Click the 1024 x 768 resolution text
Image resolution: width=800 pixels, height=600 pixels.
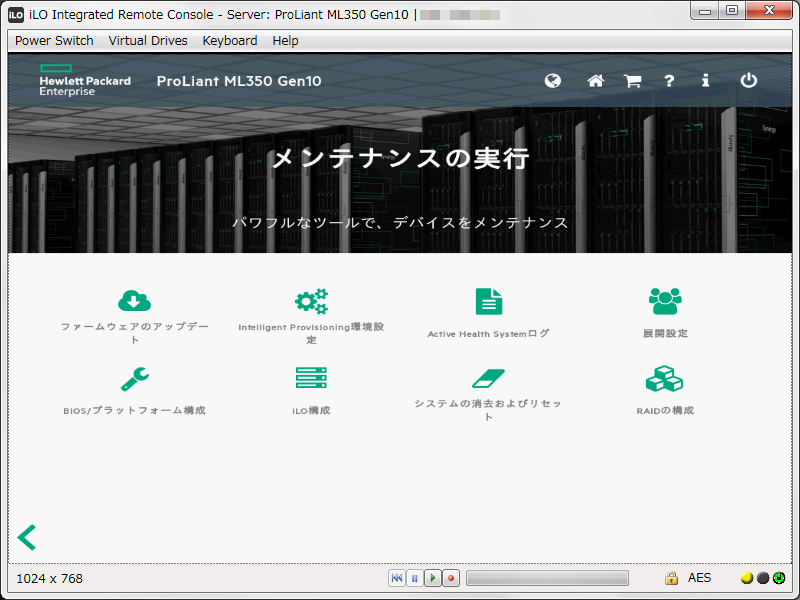pyautogui.click(x=49, y=579)
